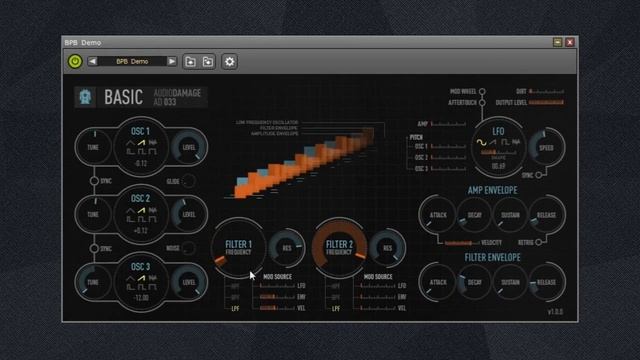Select LPF mode for Filter 2
Screen dimensions: 640x360
tap(336, 309)
